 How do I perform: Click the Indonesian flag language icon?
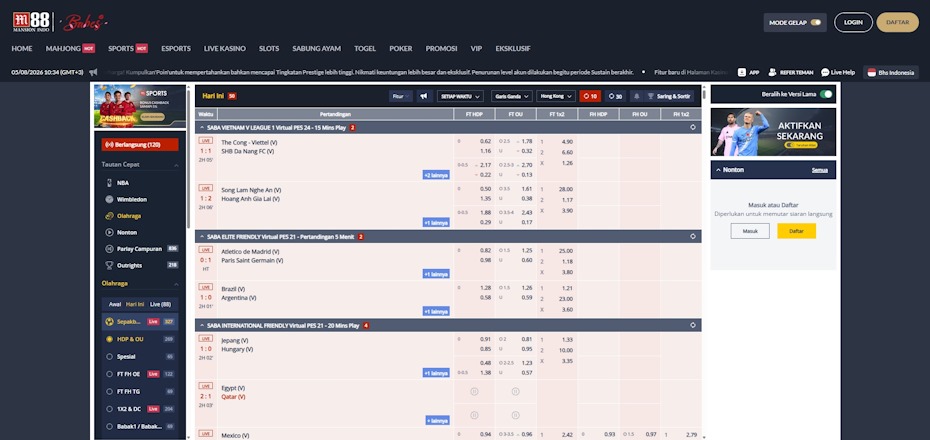[x=871, y=72]
